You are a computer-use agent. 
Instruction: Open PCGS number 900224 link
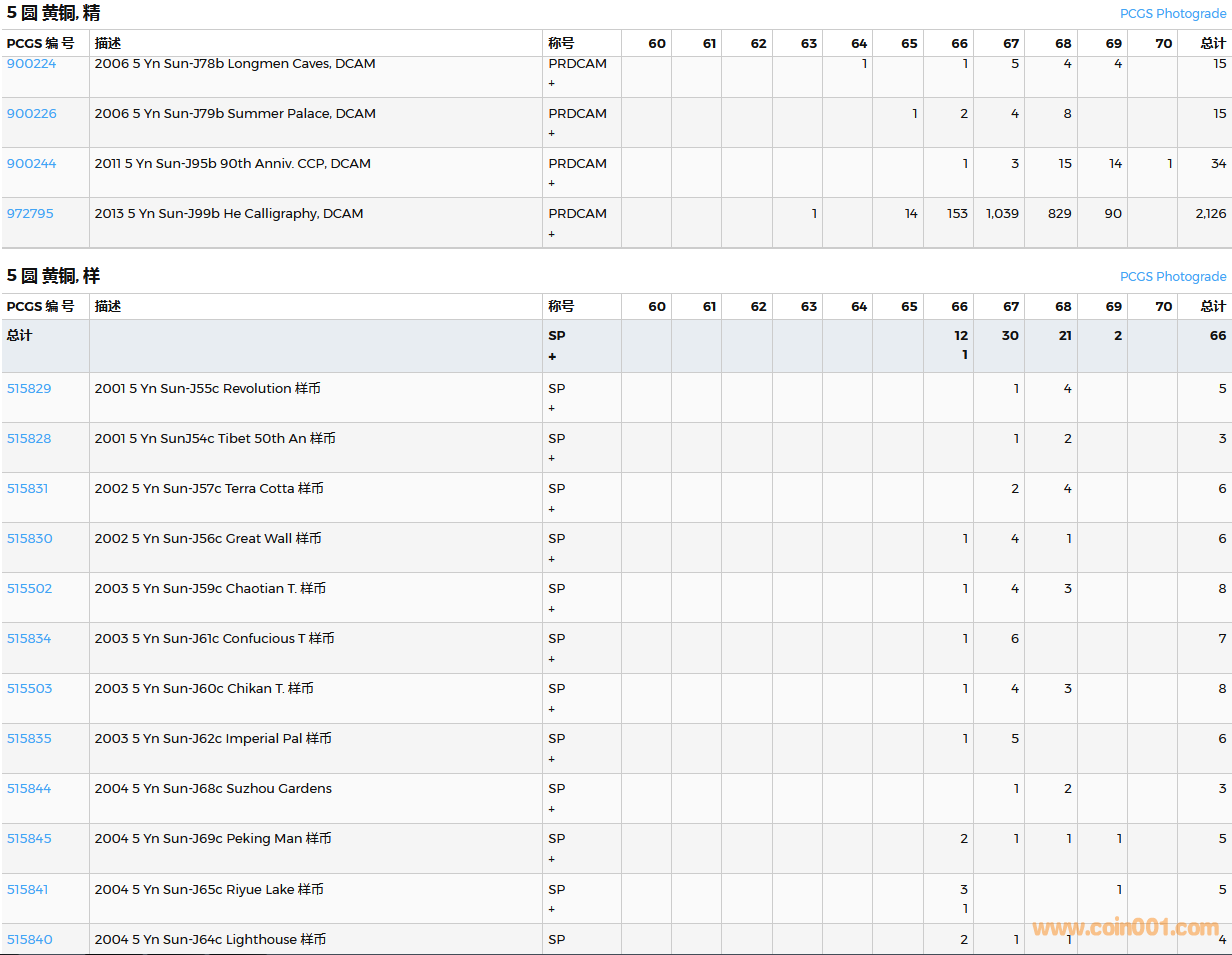[31, 64]
